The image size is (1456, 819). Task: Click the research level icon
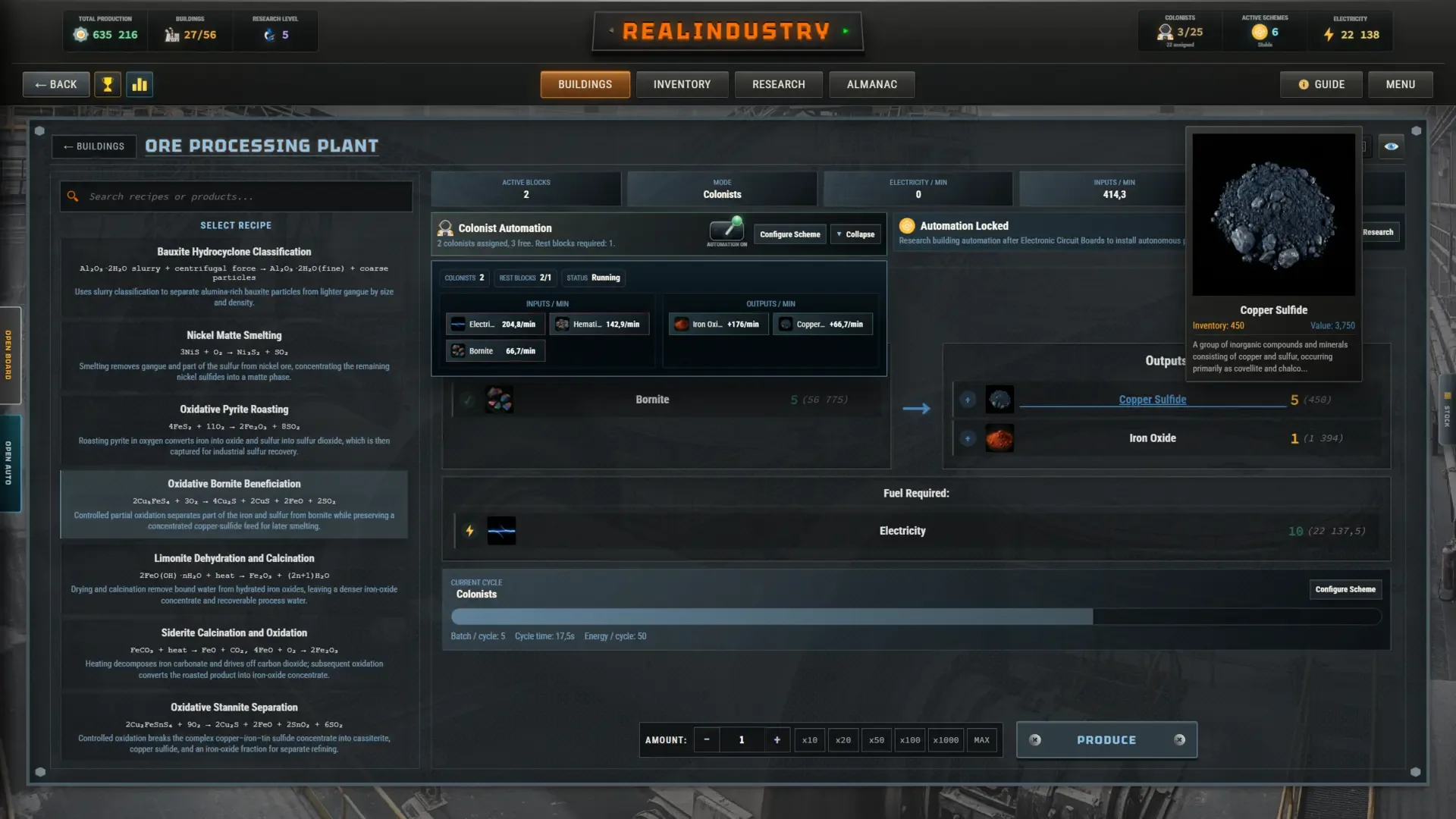pyautogui.click(x=269, y=34)
